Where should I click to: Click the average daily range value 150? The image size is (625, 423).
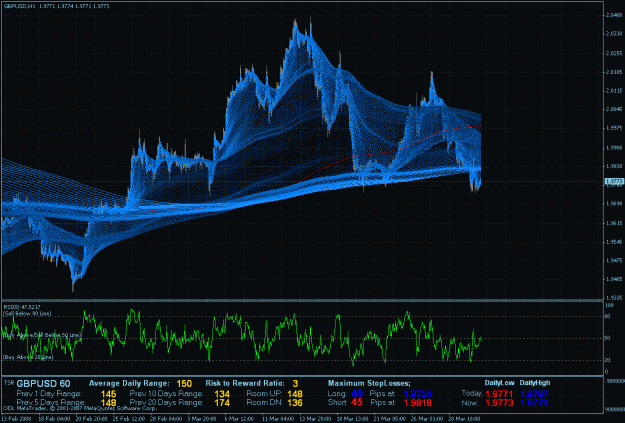(184, 384)
